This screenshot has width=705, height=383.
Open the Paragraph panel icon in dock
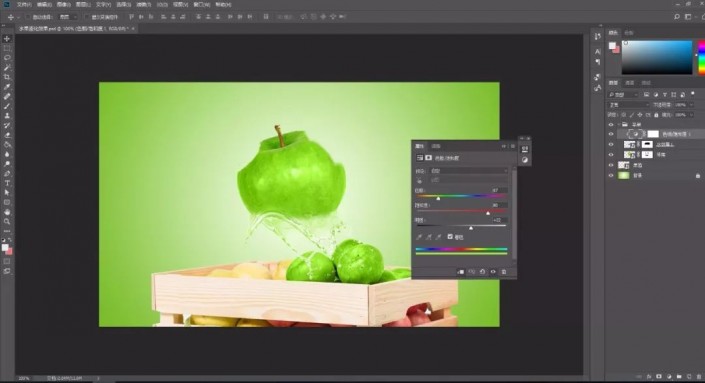597,62
